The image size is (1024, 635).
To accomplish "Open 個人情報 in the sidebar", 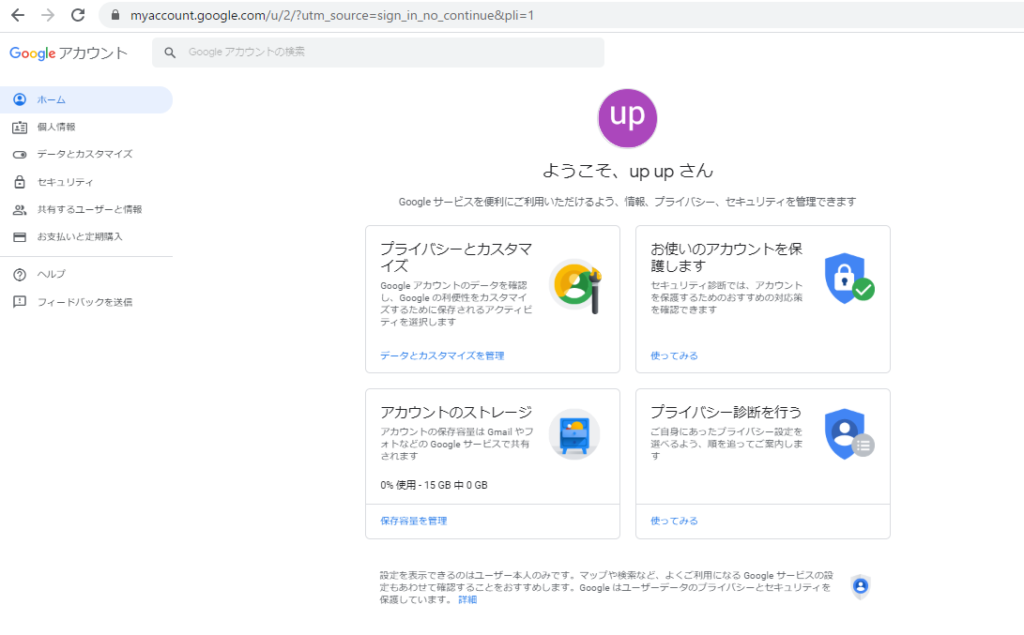I will tap(86, 127).
